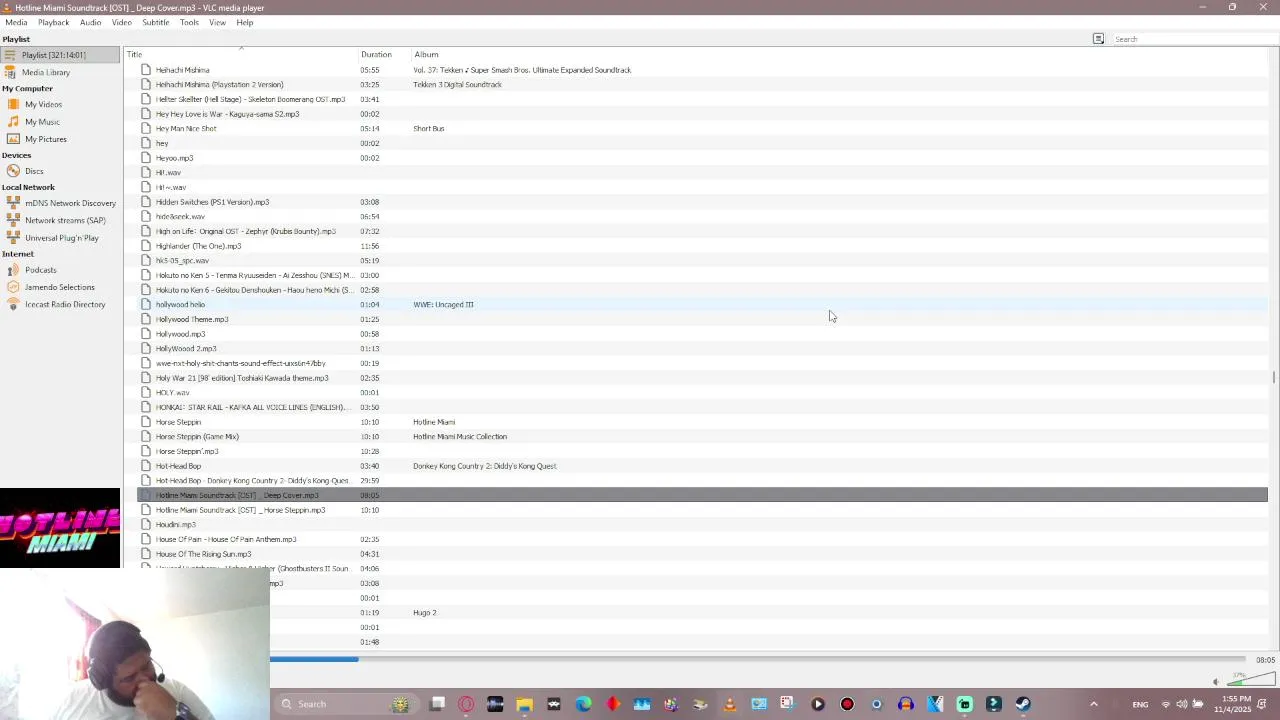Click Jamendo Selections icon

[x=13, y=287]
